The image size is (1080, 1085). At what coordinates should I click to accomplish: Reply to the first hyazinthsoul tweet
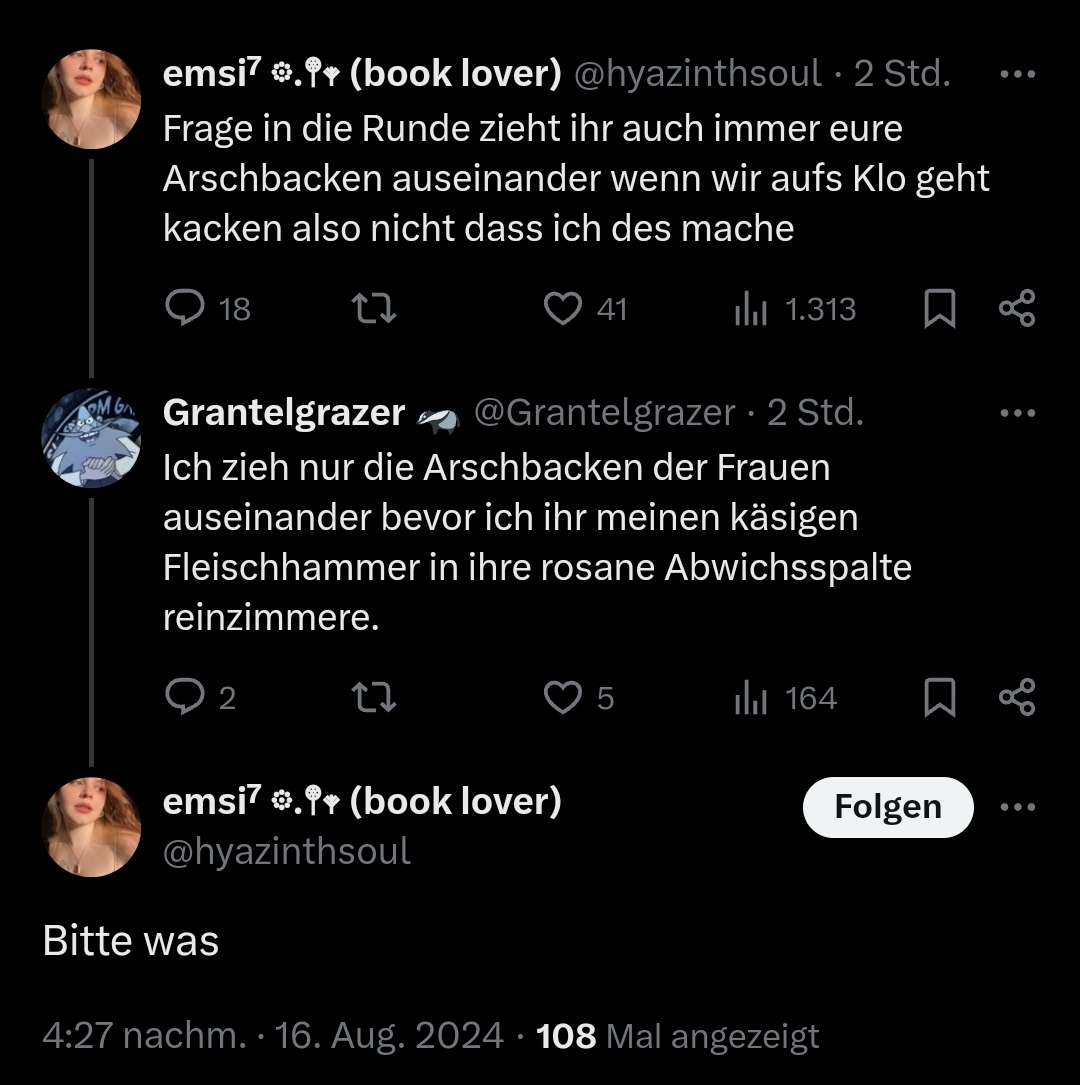184,309
